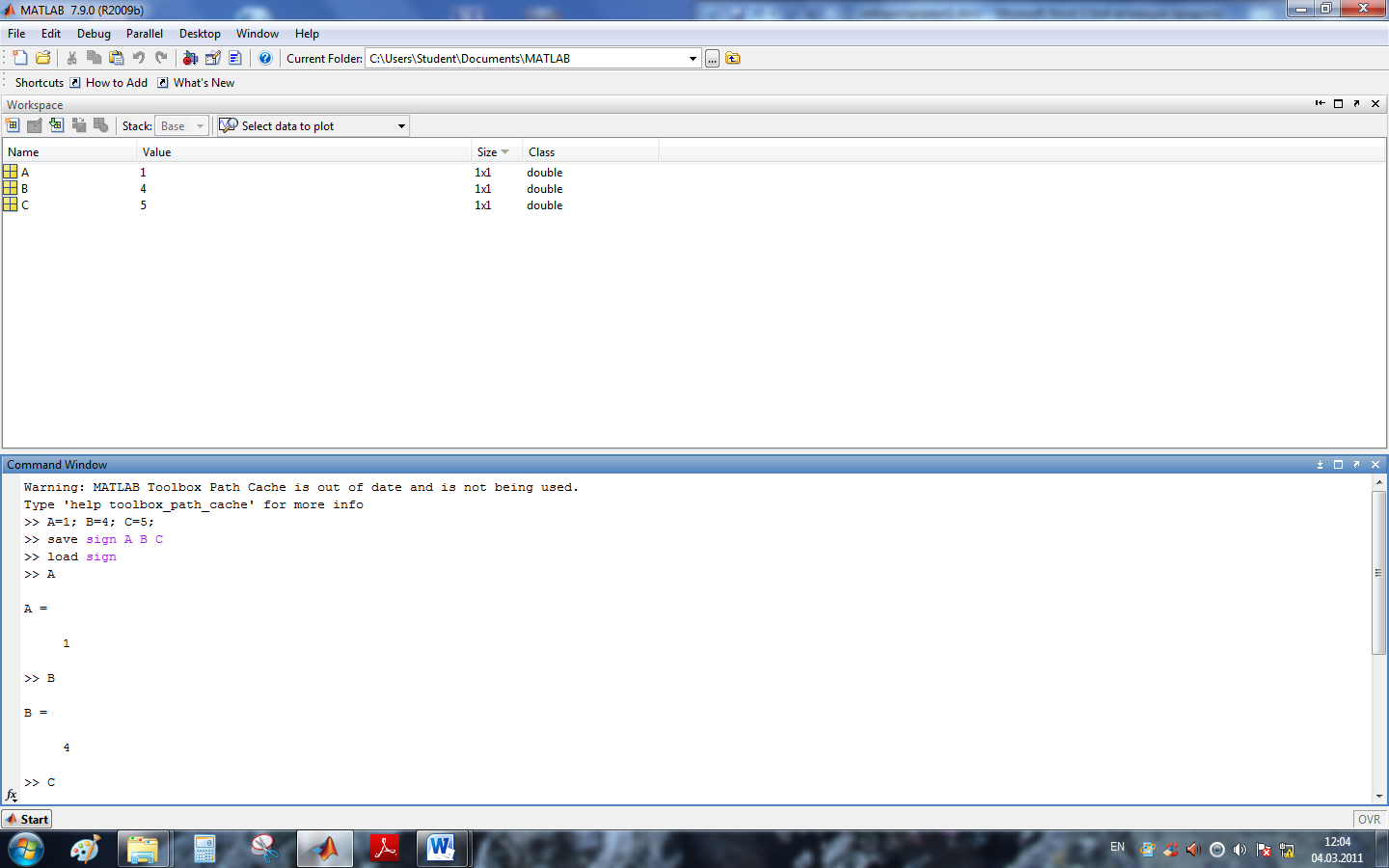1389x868 pixels.
Task: Expand the Current Folder path dropdown
Action: click(693, 59)
